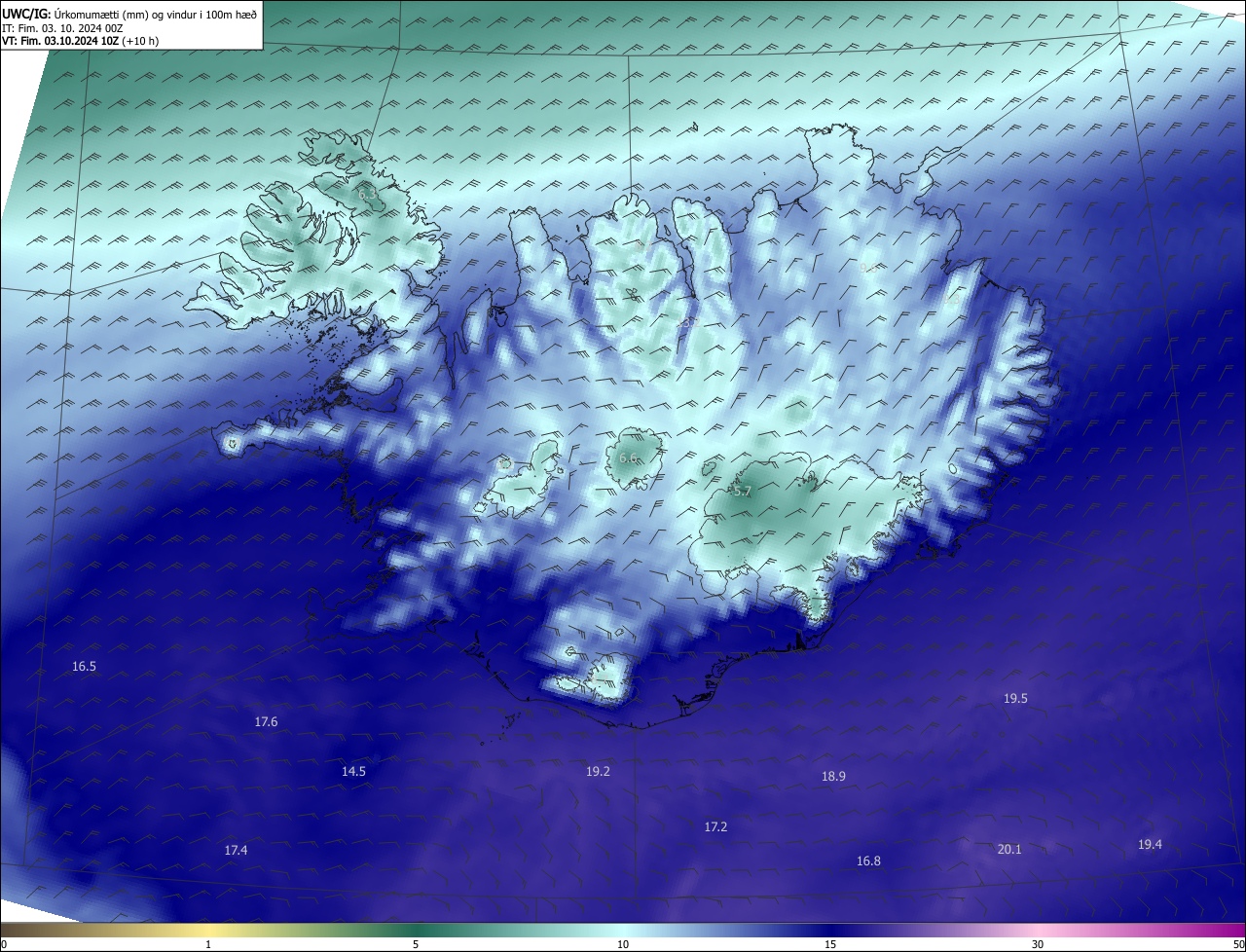Click the 19.5 value on the map
1246x952 pixels.
(x=1015, y=699)
